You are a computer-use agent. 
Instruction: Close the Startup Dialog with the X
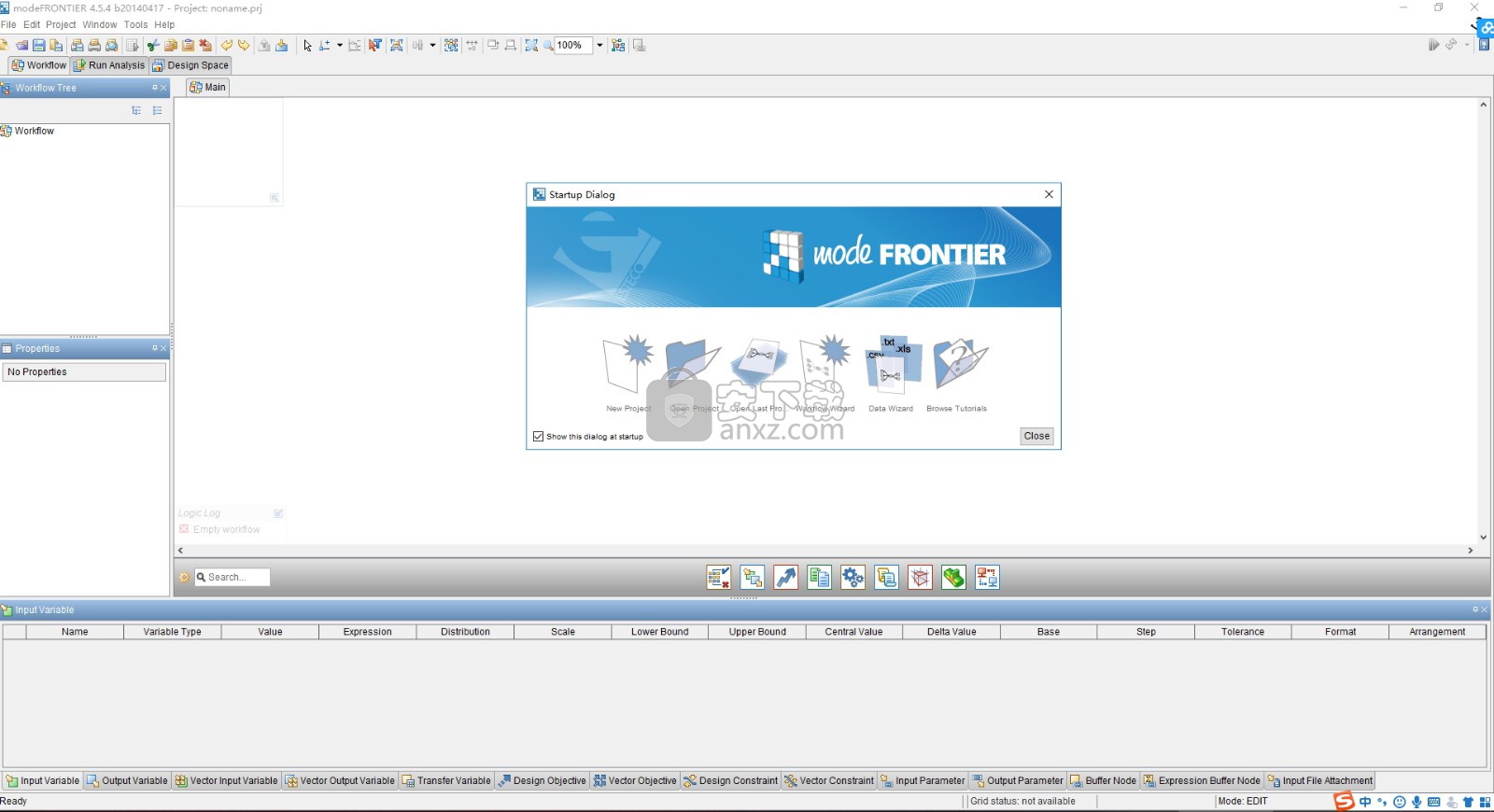tap(1049, 194)
